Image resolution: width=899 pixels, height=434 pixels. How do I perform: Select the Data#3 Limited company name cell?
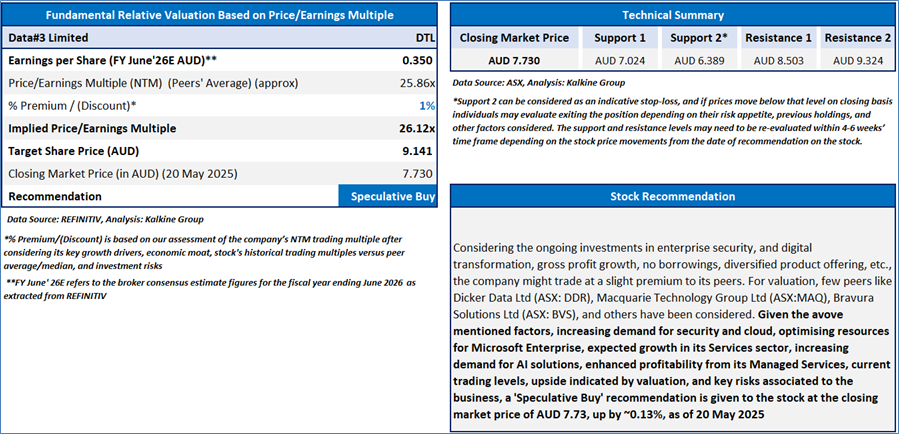point(47,37)
